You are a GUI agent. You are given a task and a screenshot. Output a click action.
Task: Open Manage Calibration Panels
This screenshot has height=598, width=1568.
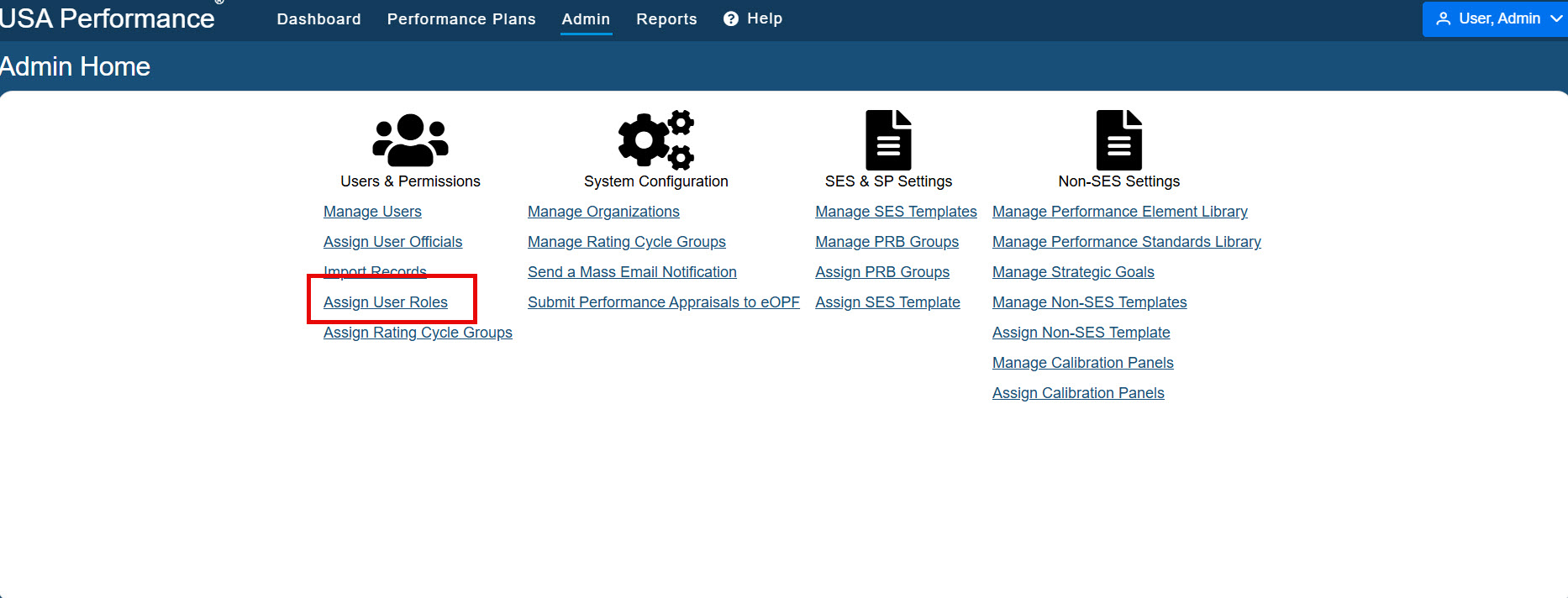coord(1082,363)
